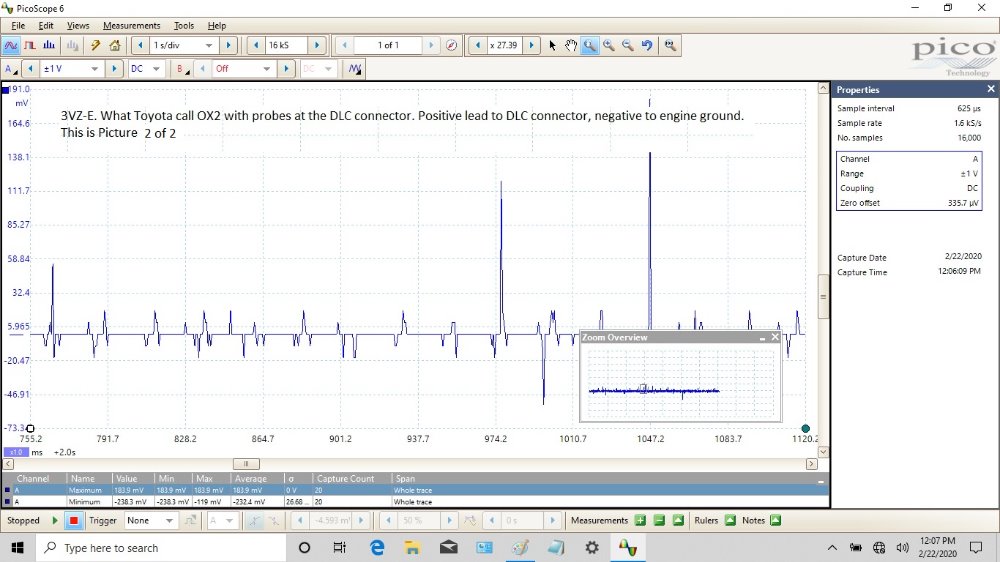Switch to Spectrum mode icon
Screen dimensions: 1000x562
[x=49, y=45]
